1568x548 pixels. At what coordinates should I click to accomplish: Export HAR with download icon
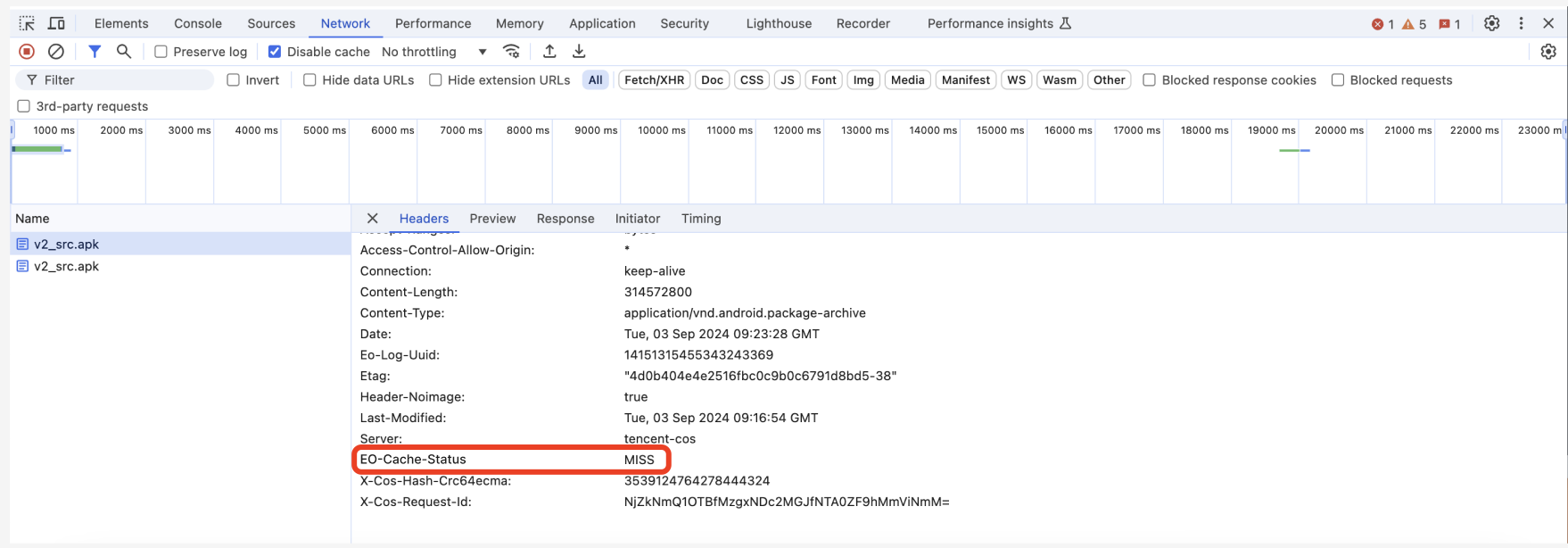tap(579, 52)
